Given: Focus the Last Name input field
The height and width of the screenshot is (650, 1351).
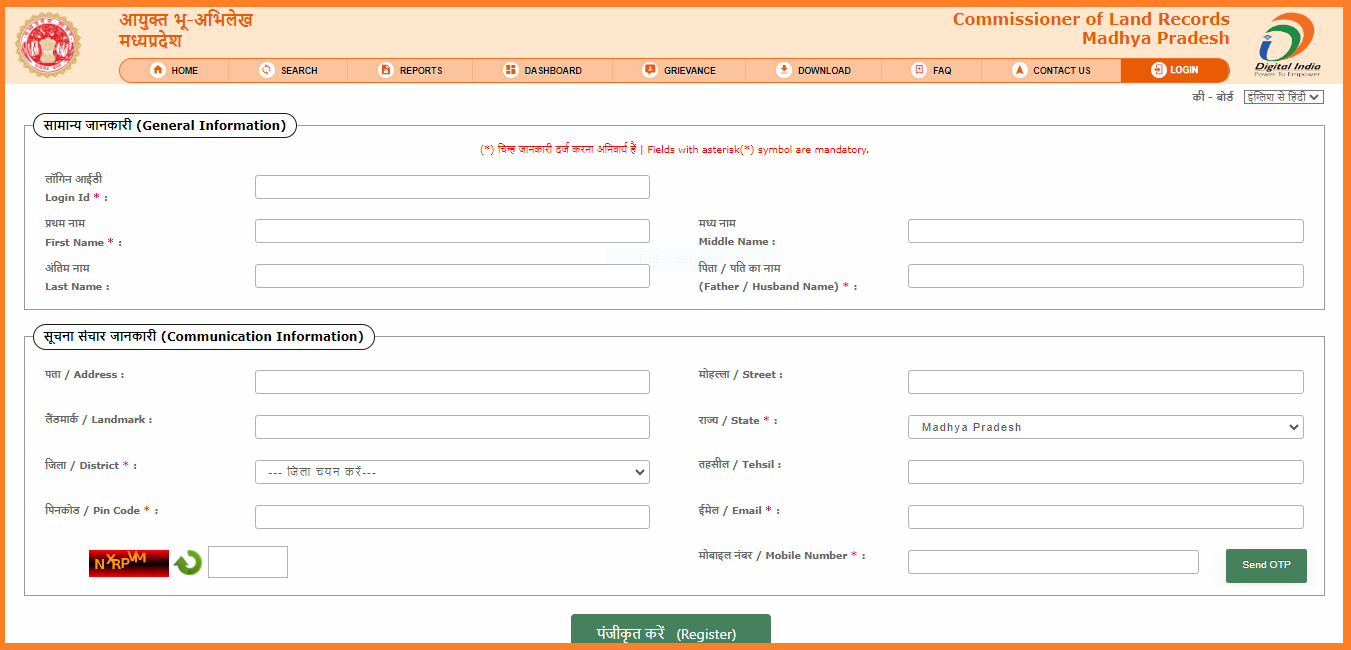Looking at the screenshot, I should (452, 276).
